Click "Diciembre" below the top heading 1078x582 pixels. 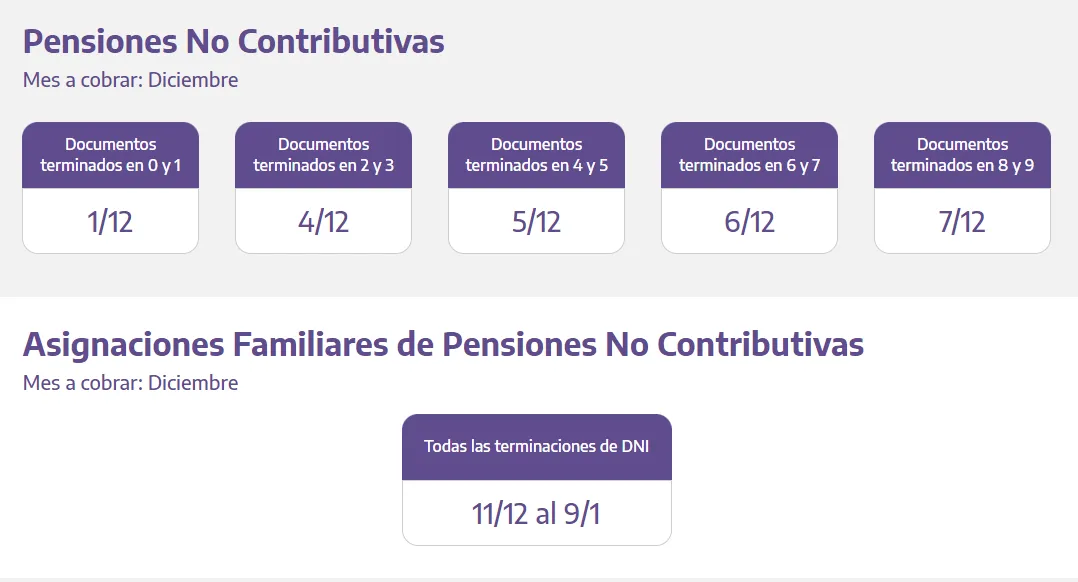click(x=193, y=80)
